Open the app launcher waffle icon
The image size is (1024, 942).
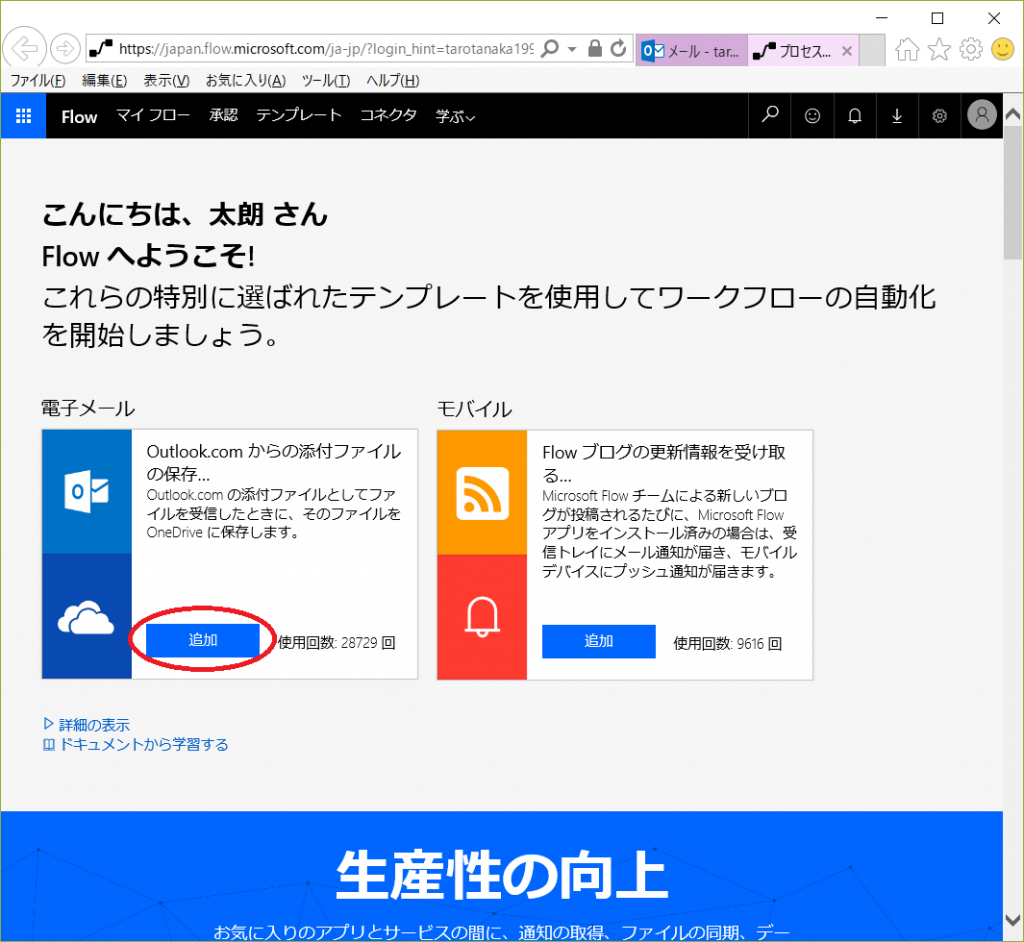24,116
